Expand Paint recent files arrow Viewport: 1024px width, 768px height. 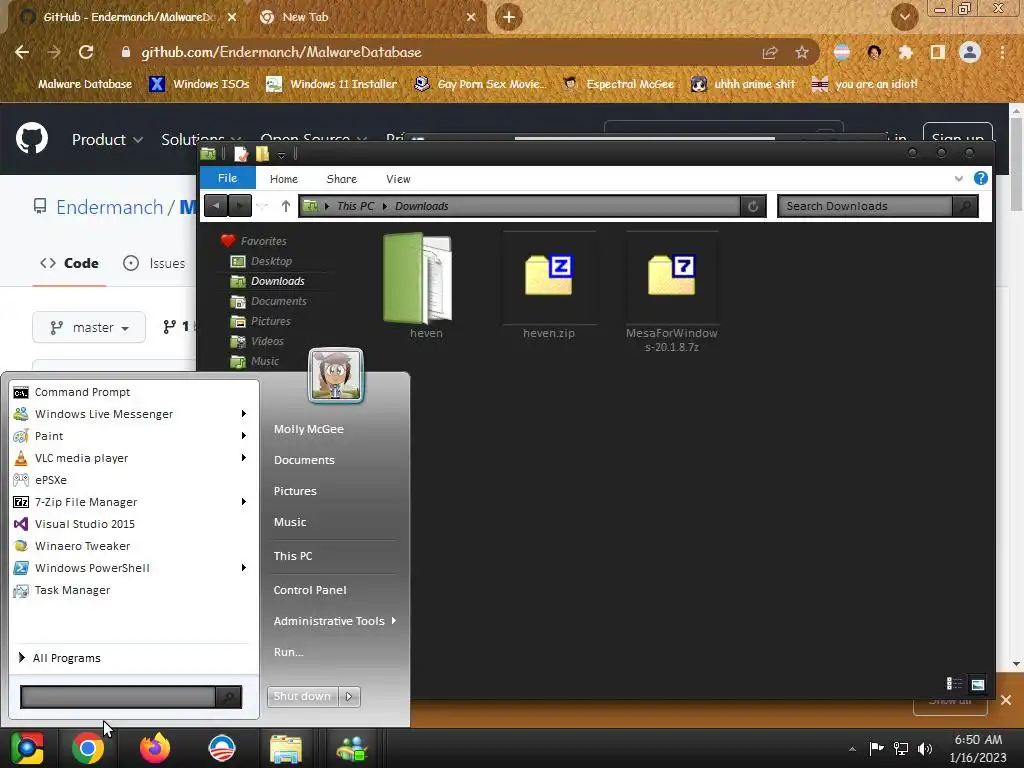[244, 436]
